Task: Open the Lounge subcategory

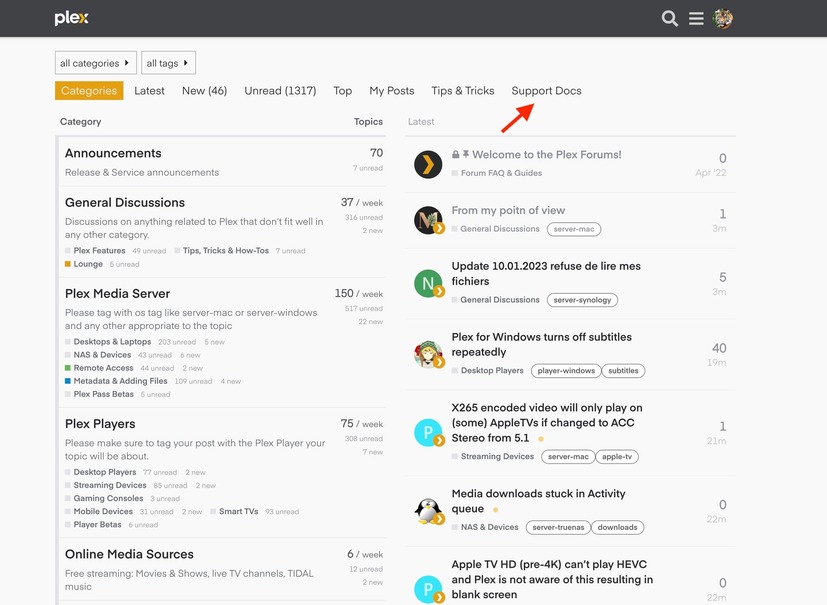Action: coord(88,264)
